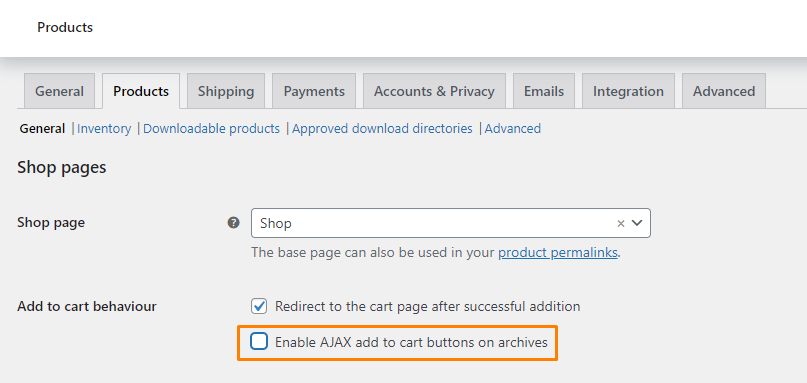Image resolution: width=807 pixels, height=383 pixels.
Task: Open the Shop page select box
Action: coord(451,223)
